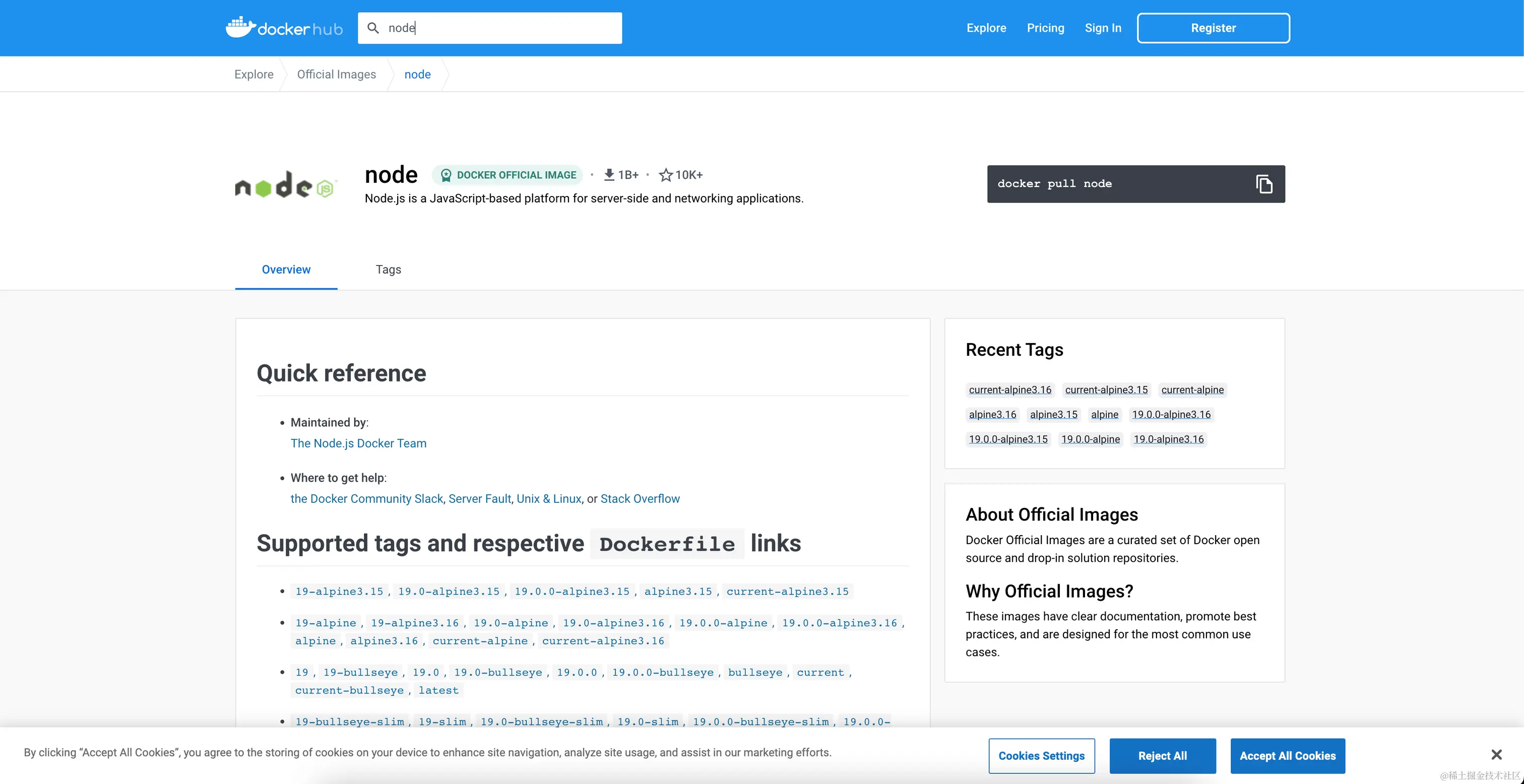Click the Node.js logo image
This screenshot has height=784, width=1524.
(x=286, y=186)
